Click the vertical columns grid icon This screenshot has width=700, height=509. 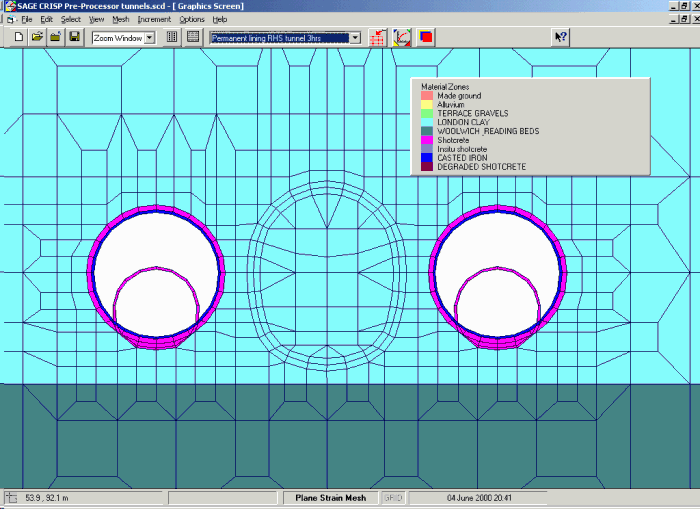click(x=172, y=37)
